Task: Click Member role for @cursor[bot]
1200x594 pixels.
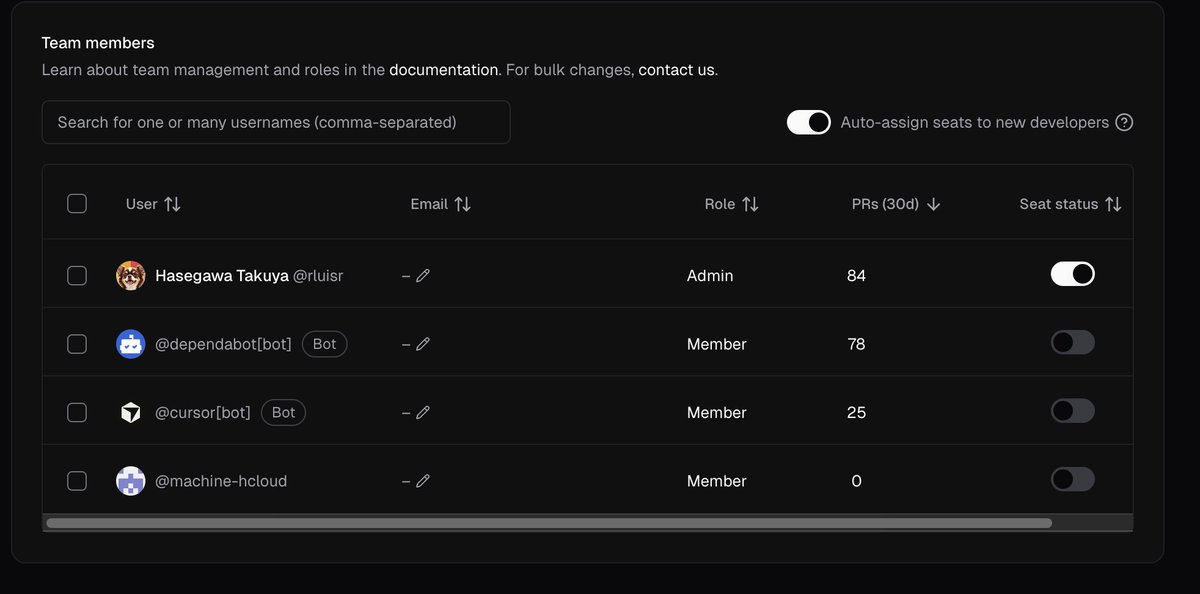Action: 717,412
